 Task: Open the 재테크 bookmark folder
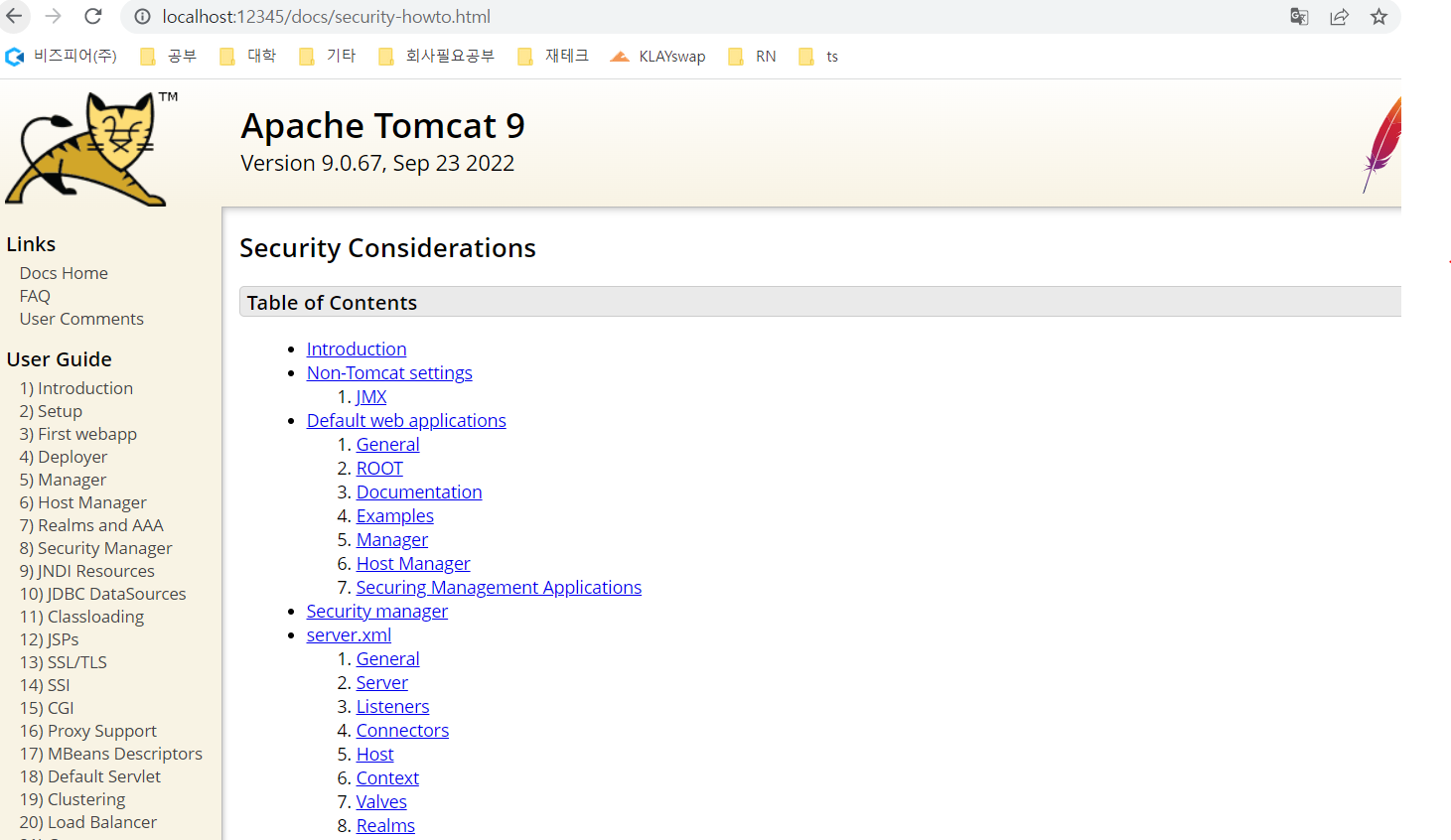point(554,57)
